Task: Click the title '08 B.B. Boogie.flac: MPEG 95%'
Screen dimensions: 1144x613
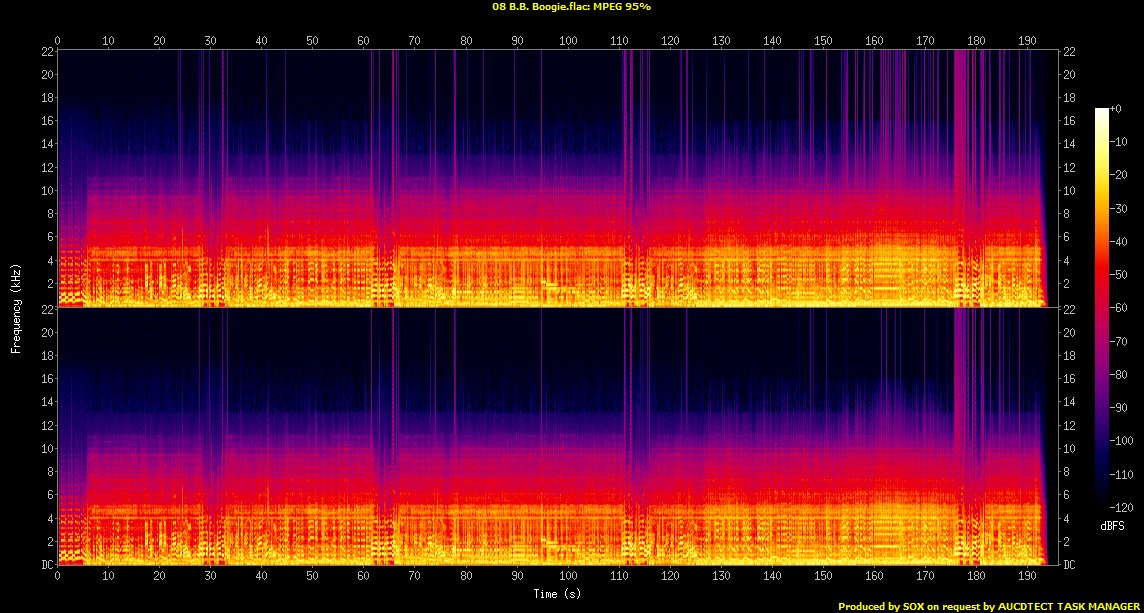Action: (572, 7)
